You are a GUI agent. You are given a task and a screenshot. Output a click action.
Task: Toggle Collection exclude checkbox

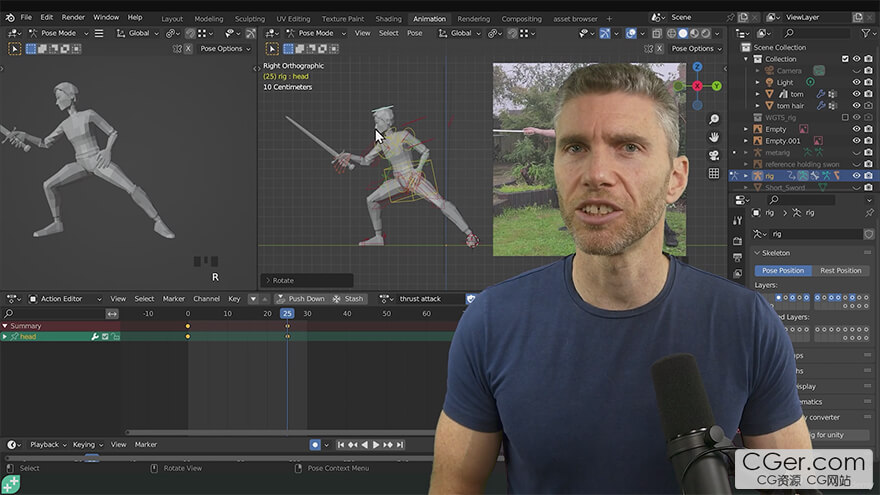click(x=845, y=59)
